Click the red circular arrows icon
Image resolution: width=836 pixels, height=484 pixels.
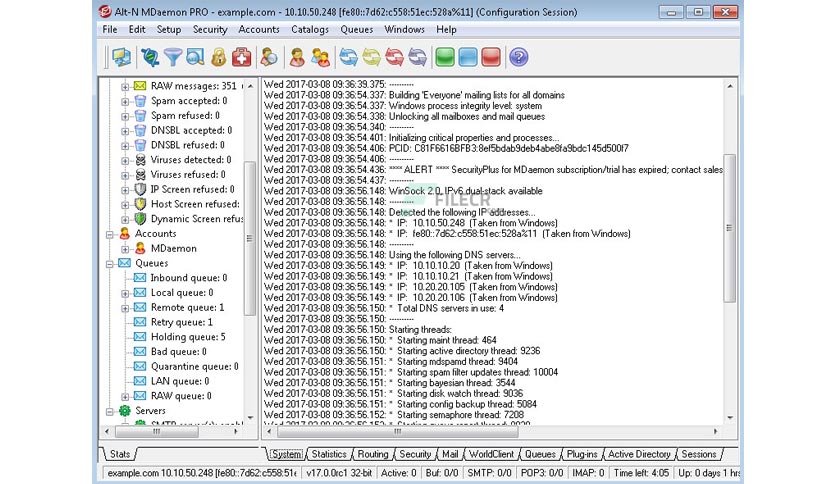(395, 57)
